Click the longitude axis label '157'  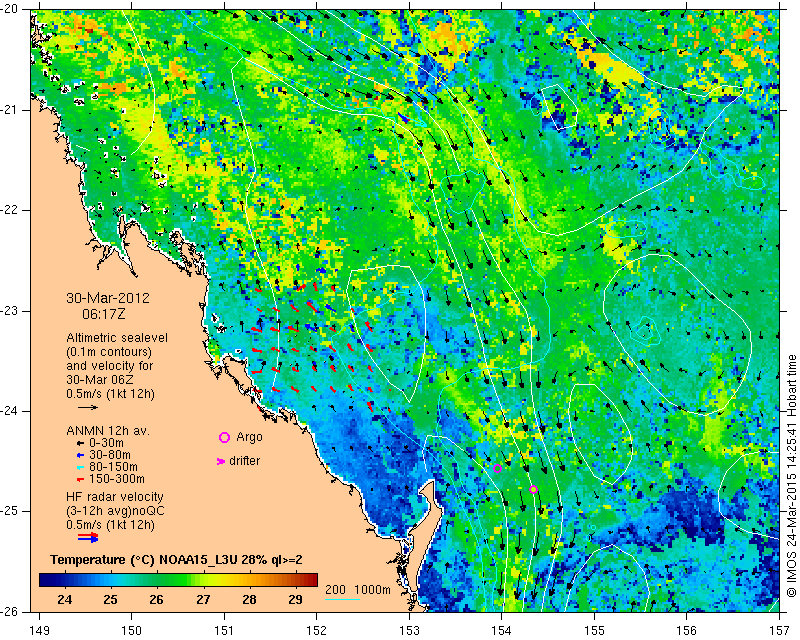coord(780,630)
